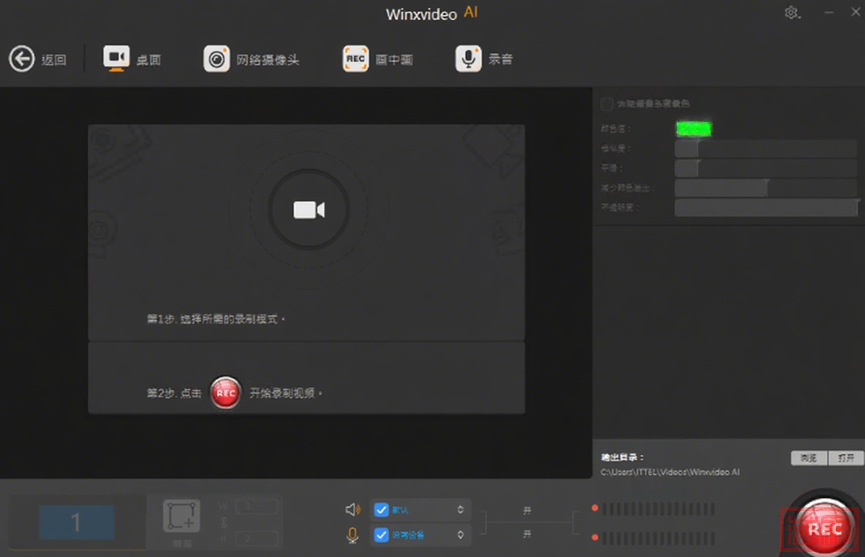
Task: Start recording with the large red REC button
Action: pyautogui.click(x=824, y=528)
